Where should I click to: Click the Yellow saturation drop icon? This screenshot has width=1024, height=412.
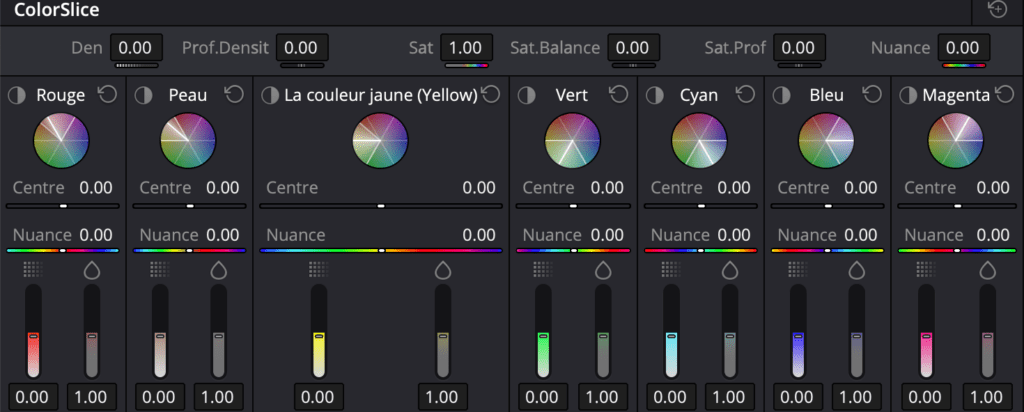443,269
